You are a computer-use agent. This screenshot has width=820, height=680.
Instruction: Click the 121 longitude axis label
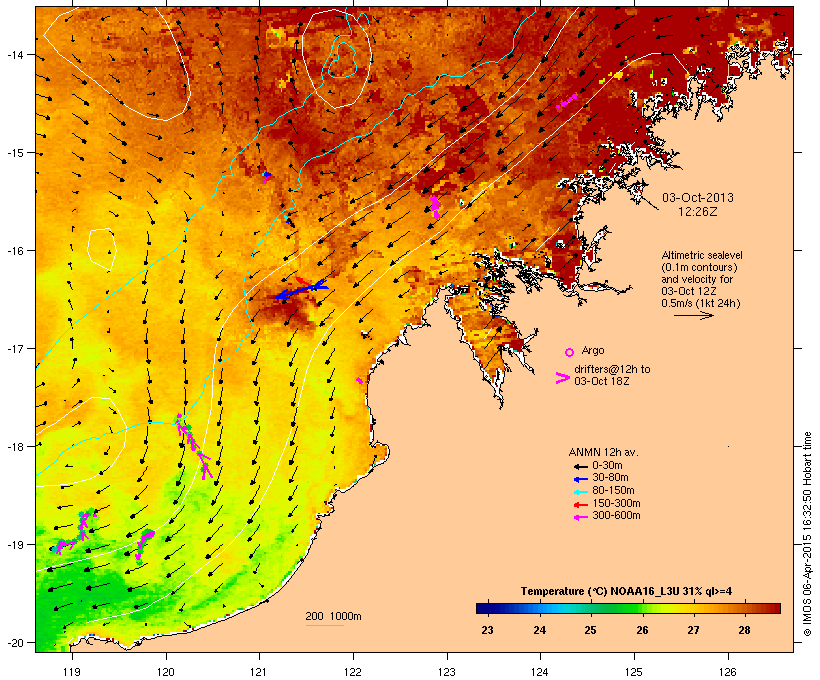tap(259, 672)
